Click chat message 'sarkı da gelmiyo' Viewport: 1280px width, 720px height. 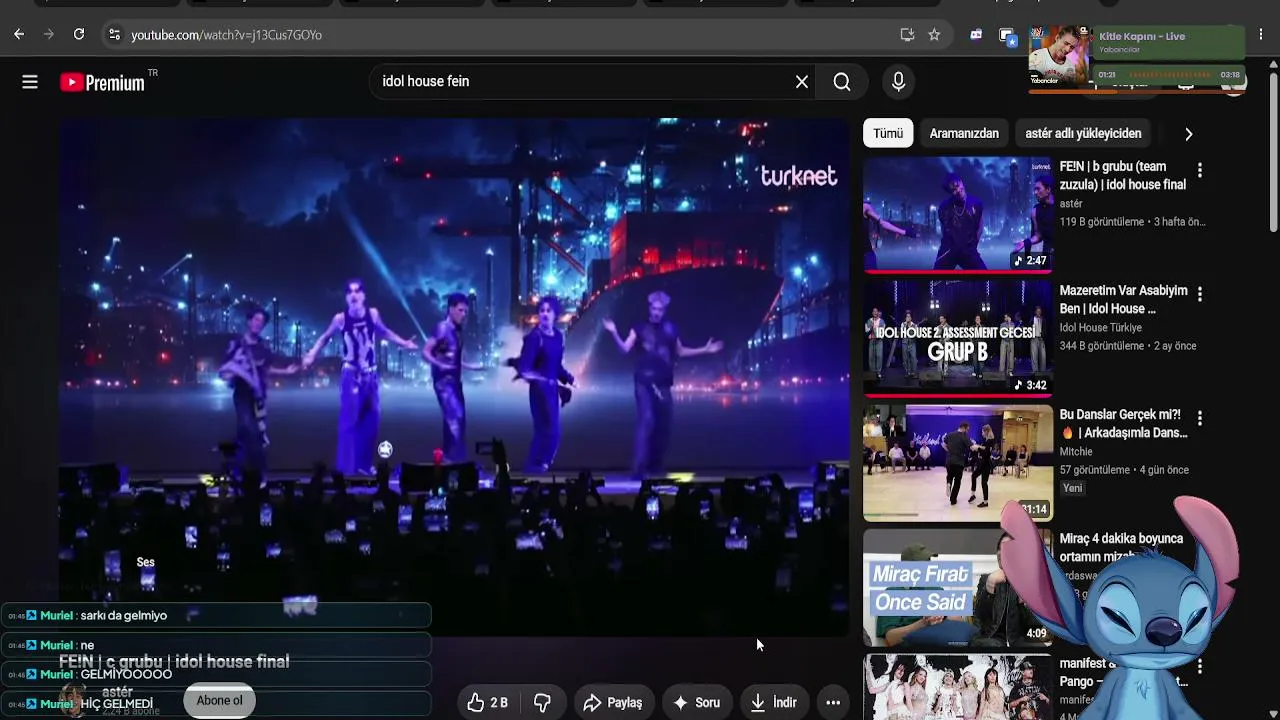pos(124,616)
